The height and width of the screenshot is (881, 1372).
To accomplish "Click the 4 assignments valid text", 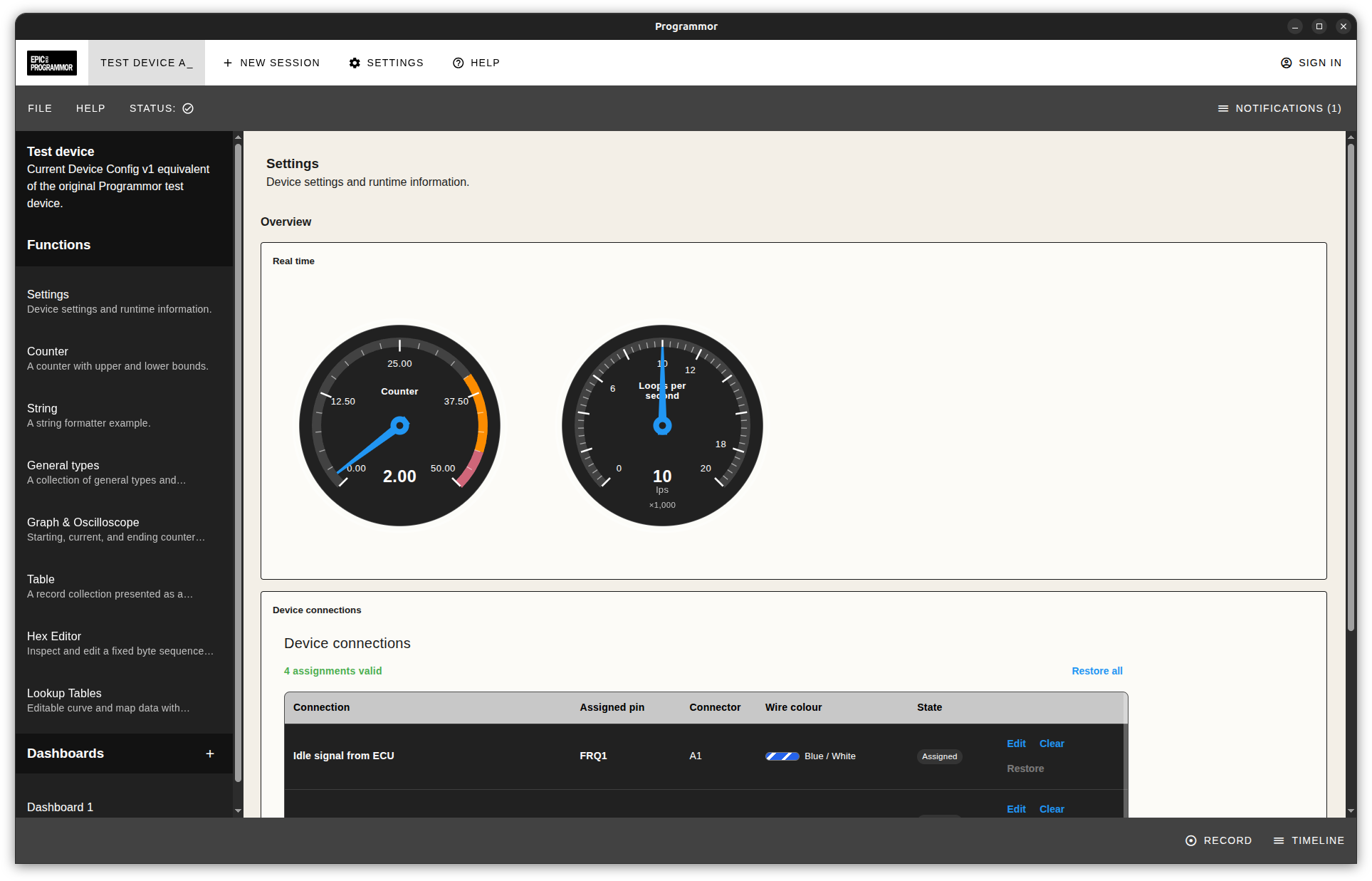I will click(332, 671).
